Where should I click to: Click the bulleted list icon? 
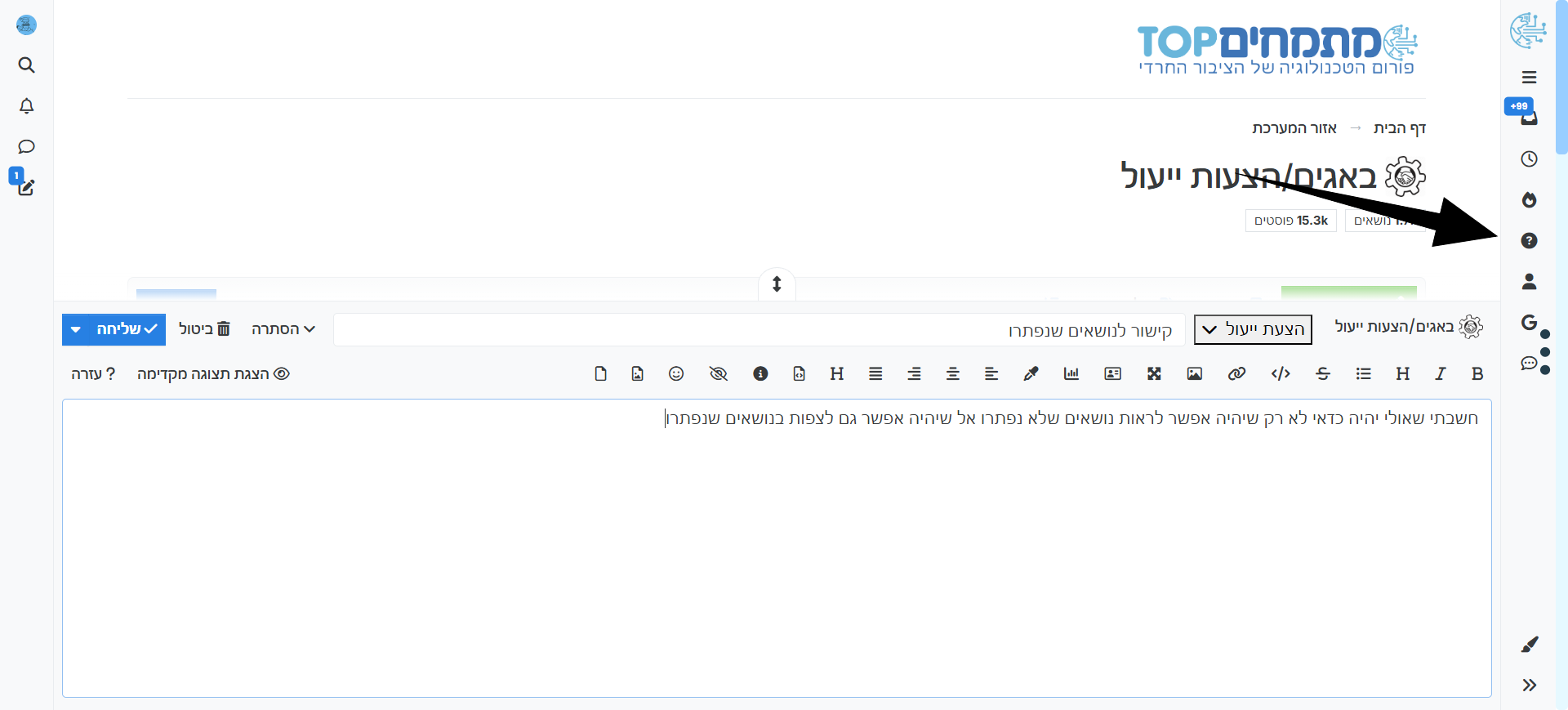(1363, 373)
